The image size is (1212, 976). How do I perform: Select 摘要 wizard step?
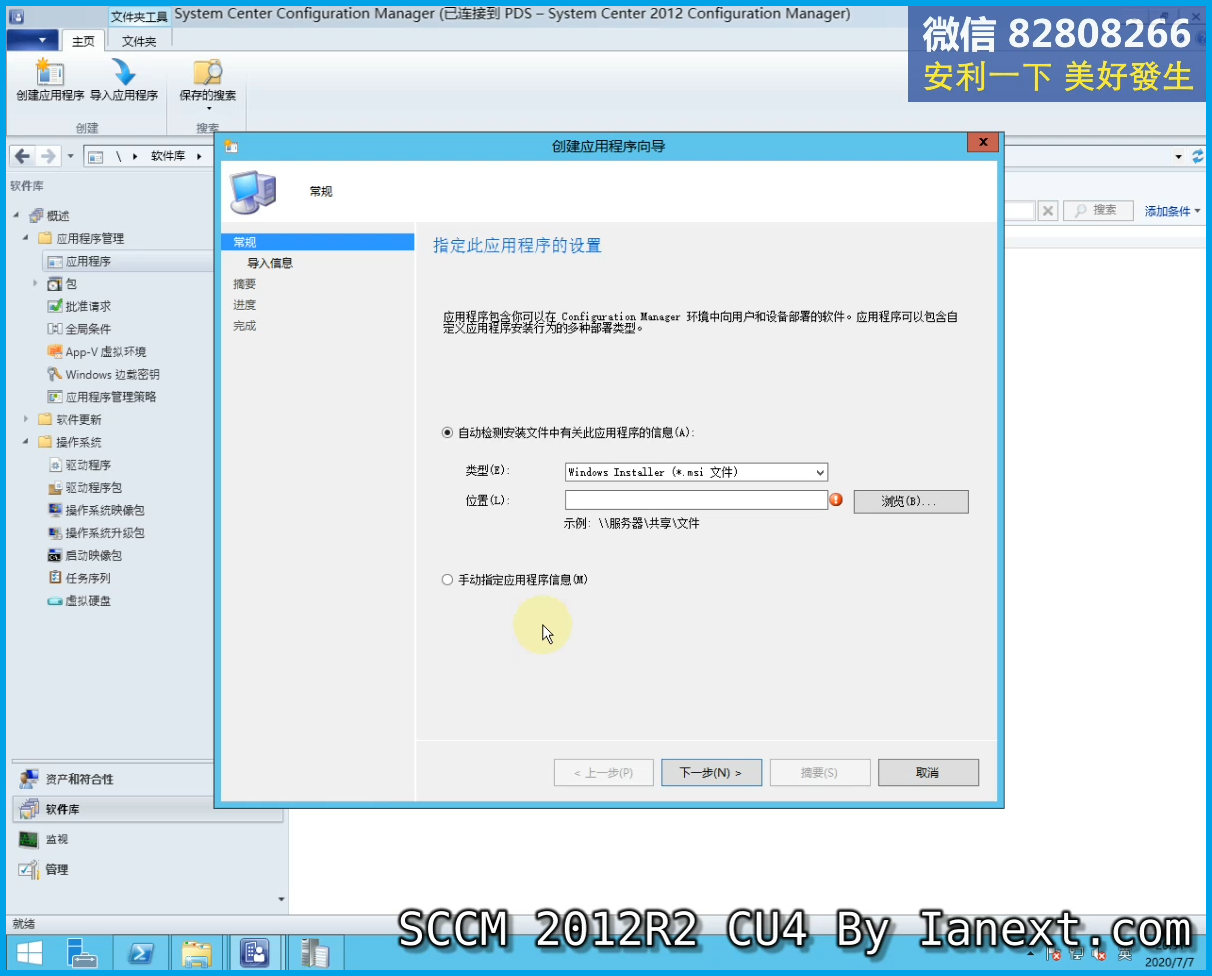(244, 284)
